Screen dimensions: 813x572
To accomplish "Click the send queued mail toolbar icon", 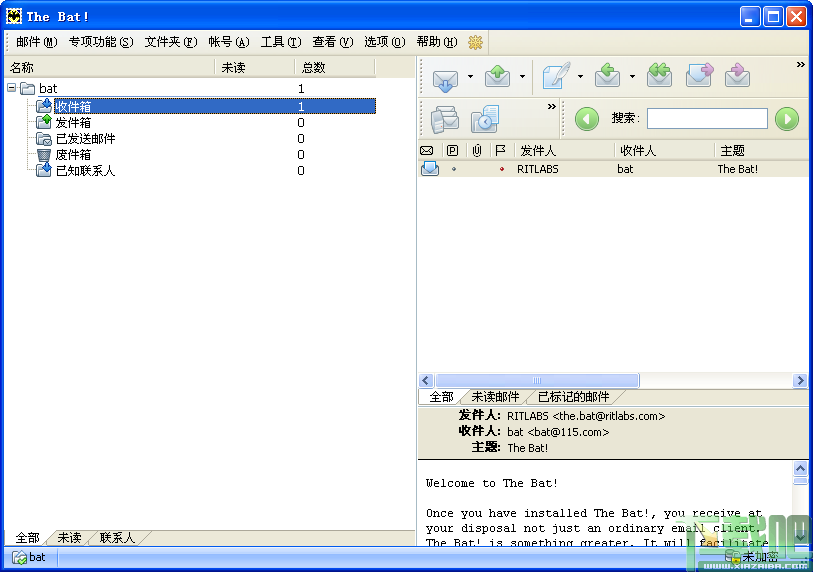I will 498,76.
